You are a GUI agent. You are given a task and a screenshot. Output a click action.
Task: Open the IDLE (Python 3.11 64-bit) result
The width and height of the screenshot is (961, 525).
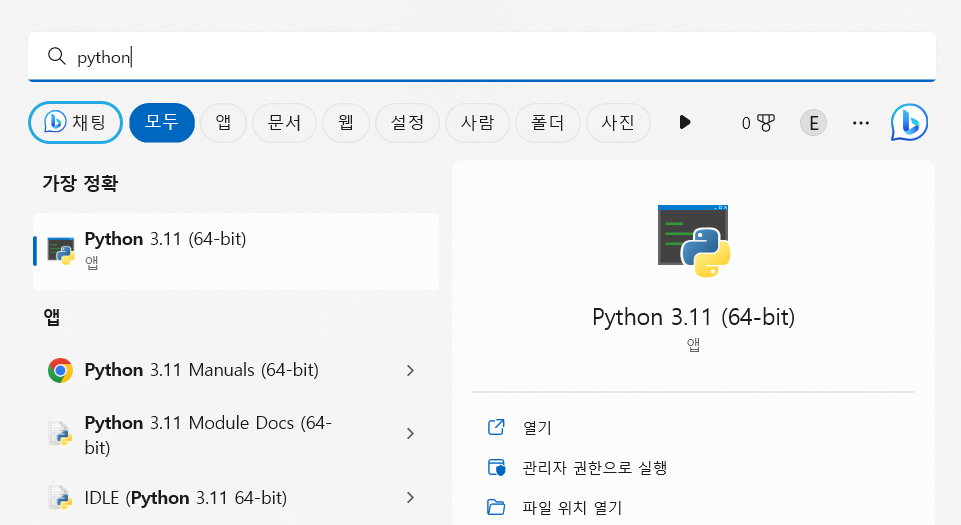click(x=236, y=498)
